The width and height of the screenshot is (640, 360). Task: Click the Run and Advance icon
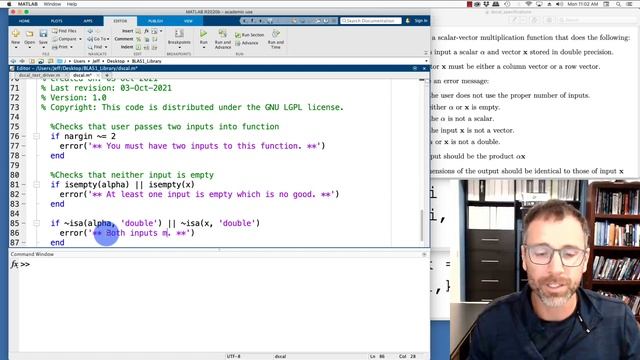click(222, 33)
